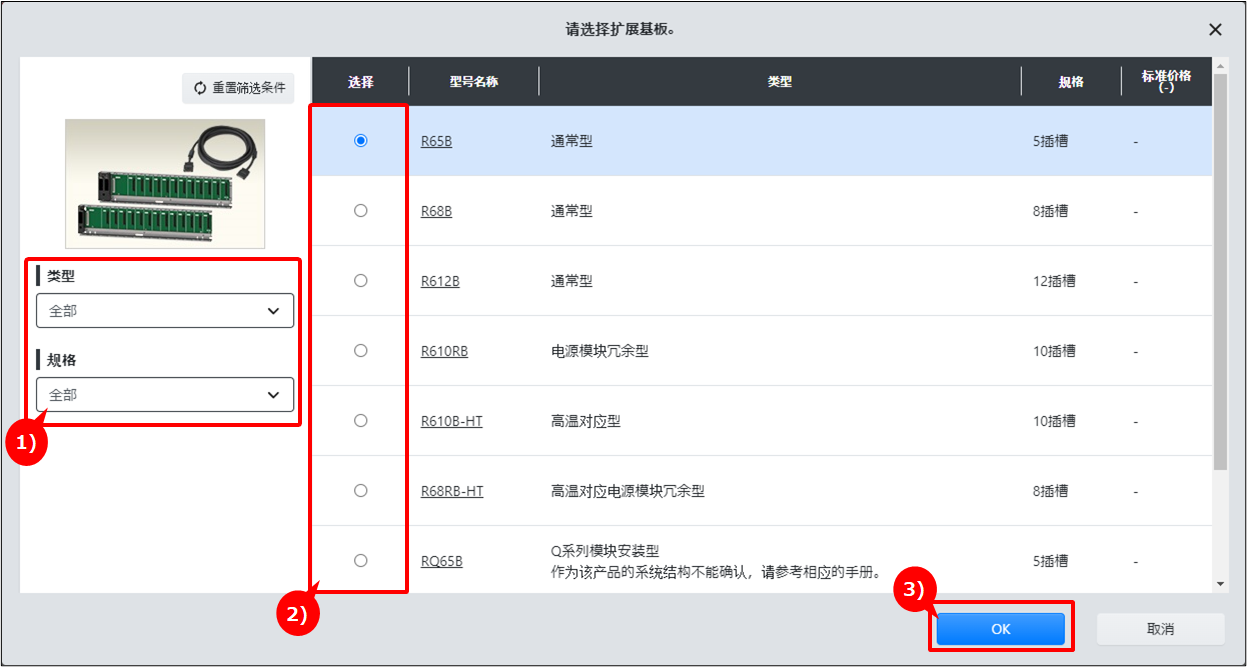Image resolution: width=1247 pixels, height=667 pixels.
Task: Pick the R68RB-HT radio option
Action: [x=361, y=491]
